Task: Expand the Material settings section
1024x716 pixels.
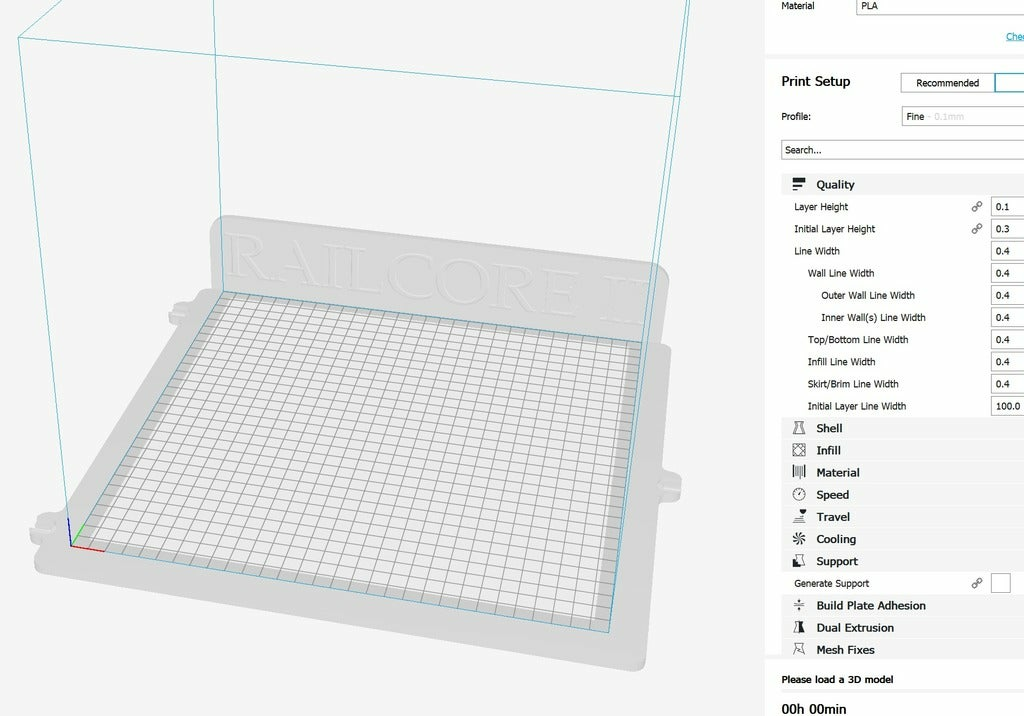Action: click(x=903, y=472)
